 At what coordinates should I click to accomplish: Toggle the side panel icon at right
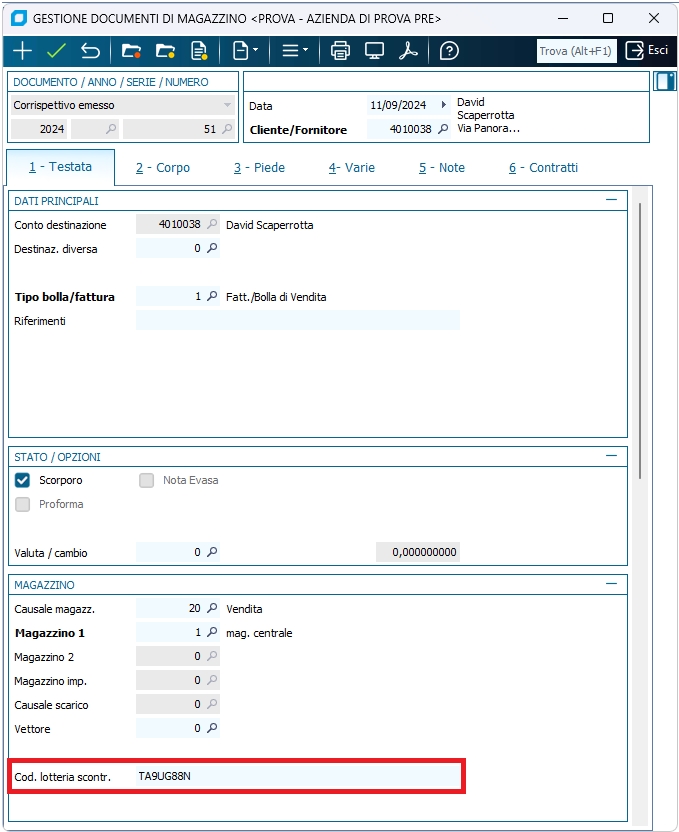pyautogui.click(x=664, y=82)
